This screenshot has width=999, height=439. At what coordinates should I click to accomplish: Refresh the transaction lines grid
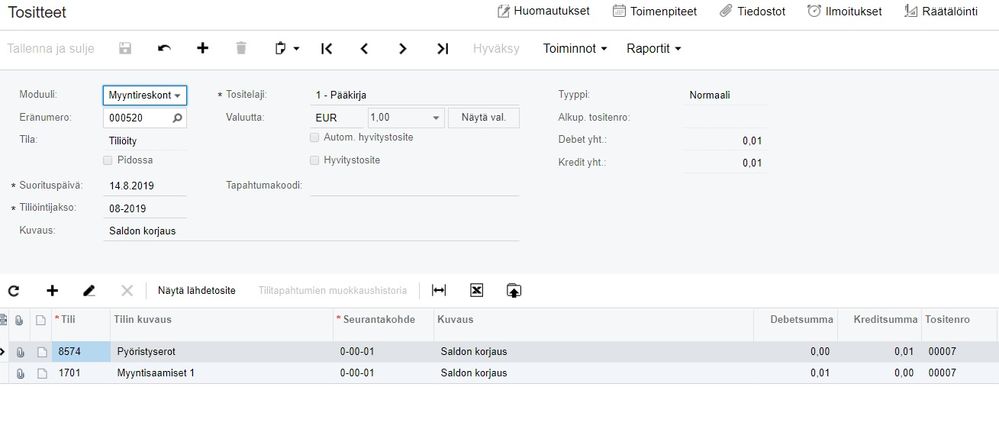pyautogui.click(x=14, y=290)
